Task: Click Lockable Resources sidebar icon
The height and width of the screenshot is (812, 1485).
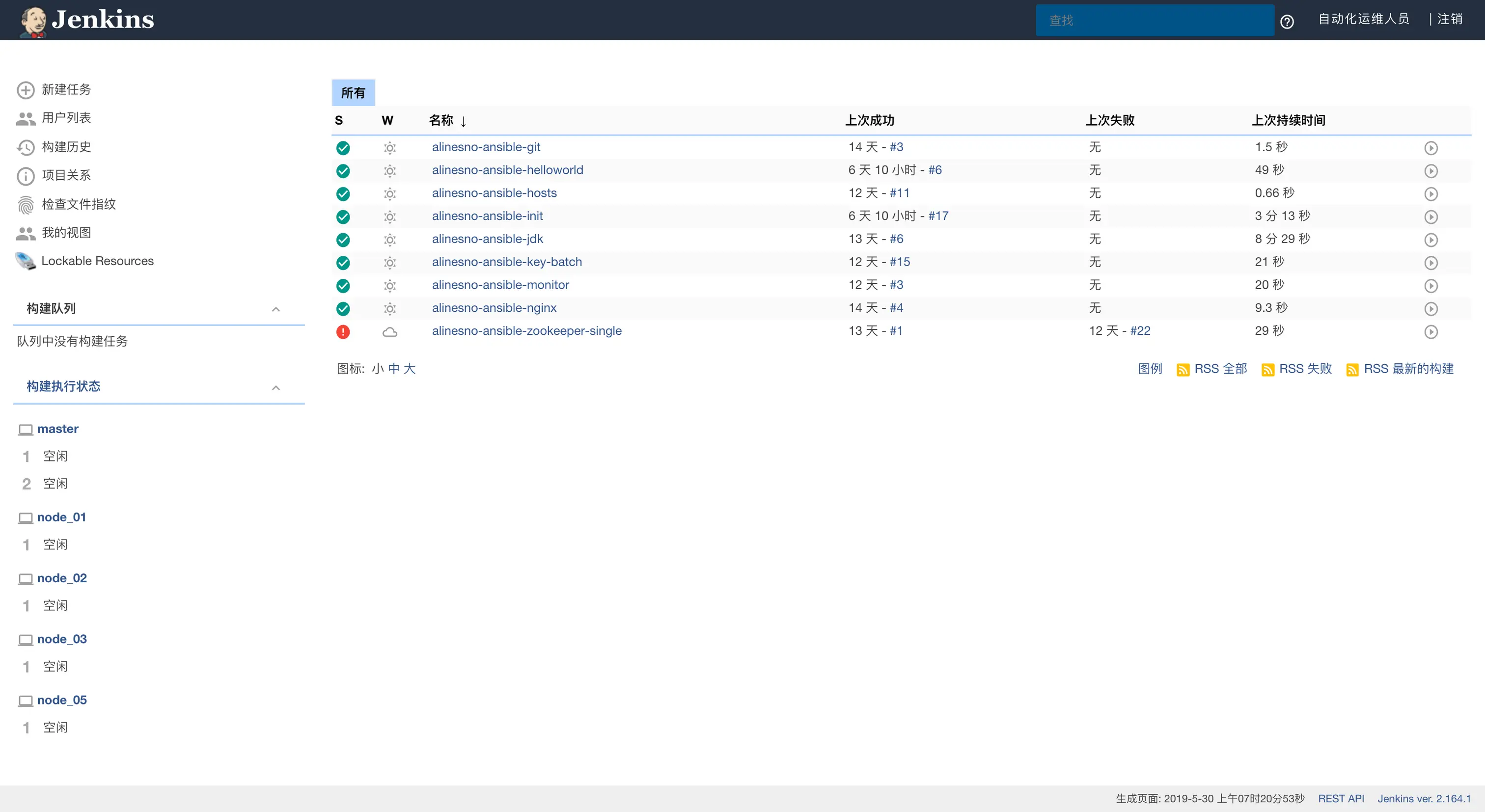Action: pos(26,261)
